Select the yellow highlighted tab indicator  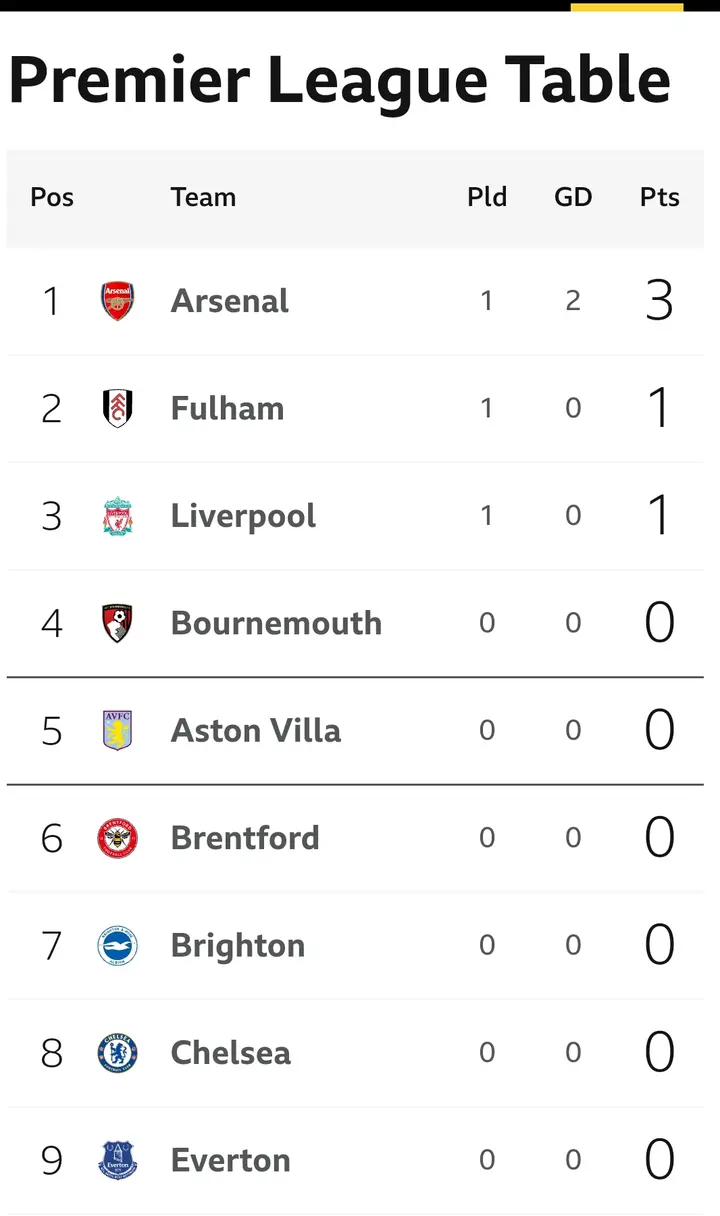click(627, 6)
